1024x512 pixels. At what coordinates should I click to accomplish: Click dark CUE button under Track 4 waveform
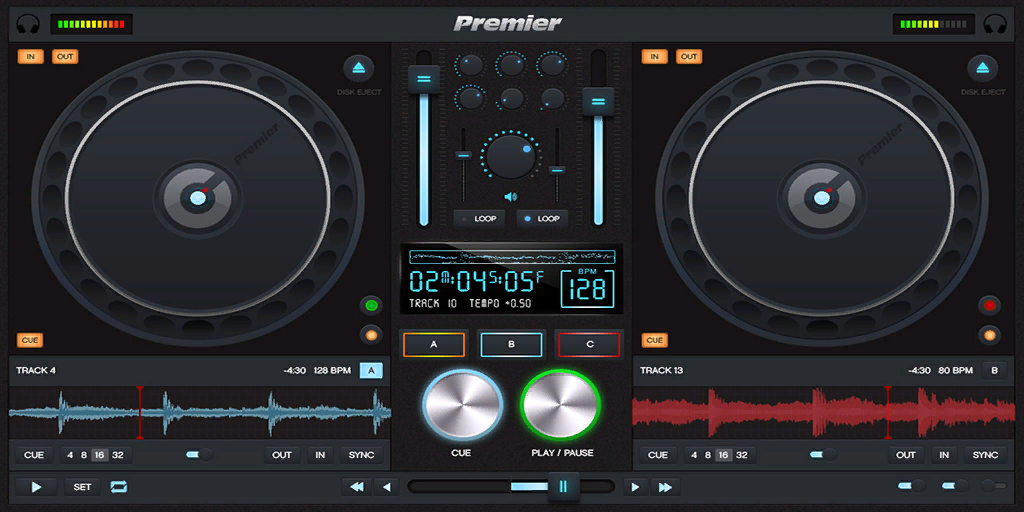(x=34, y=455)
